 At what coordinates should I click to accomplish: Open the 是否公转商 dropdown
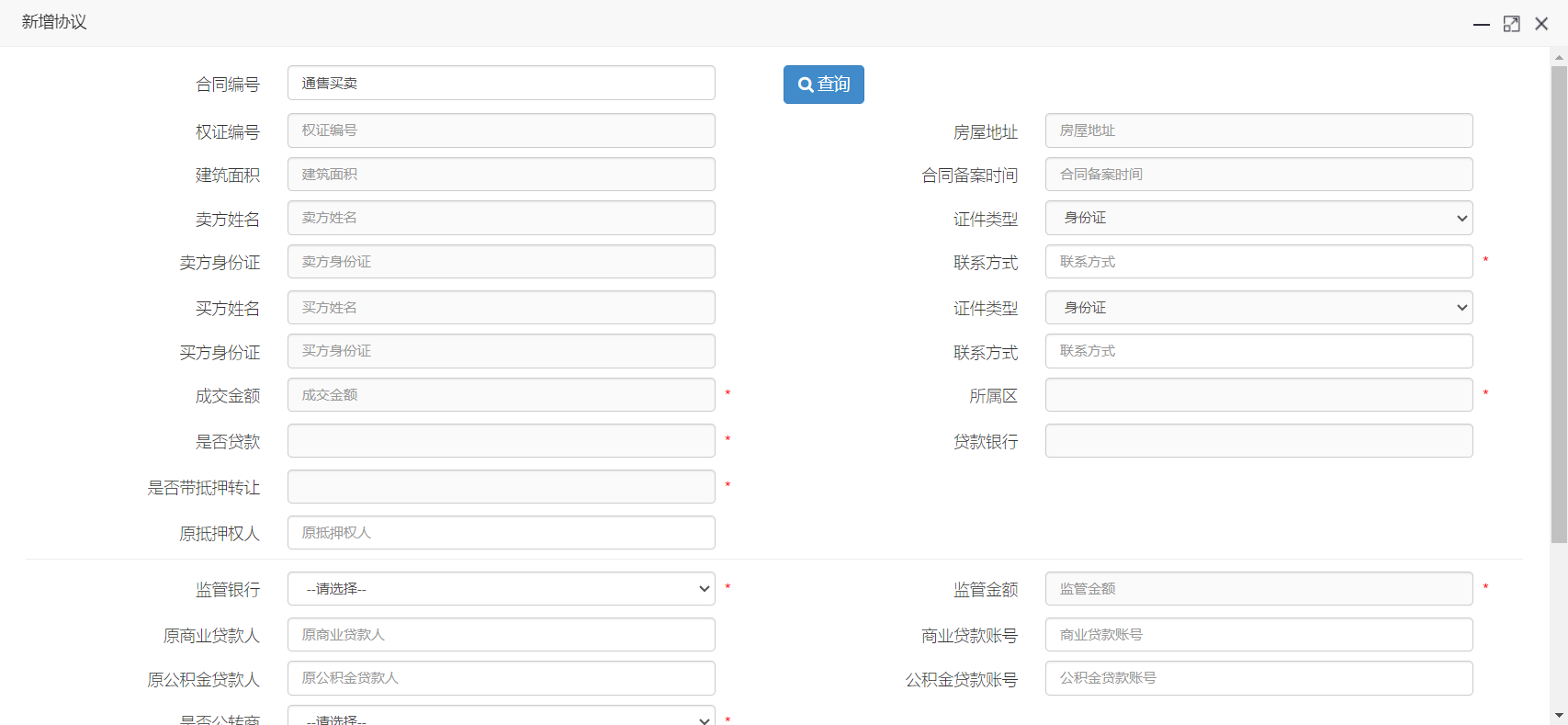click(502, 716)
